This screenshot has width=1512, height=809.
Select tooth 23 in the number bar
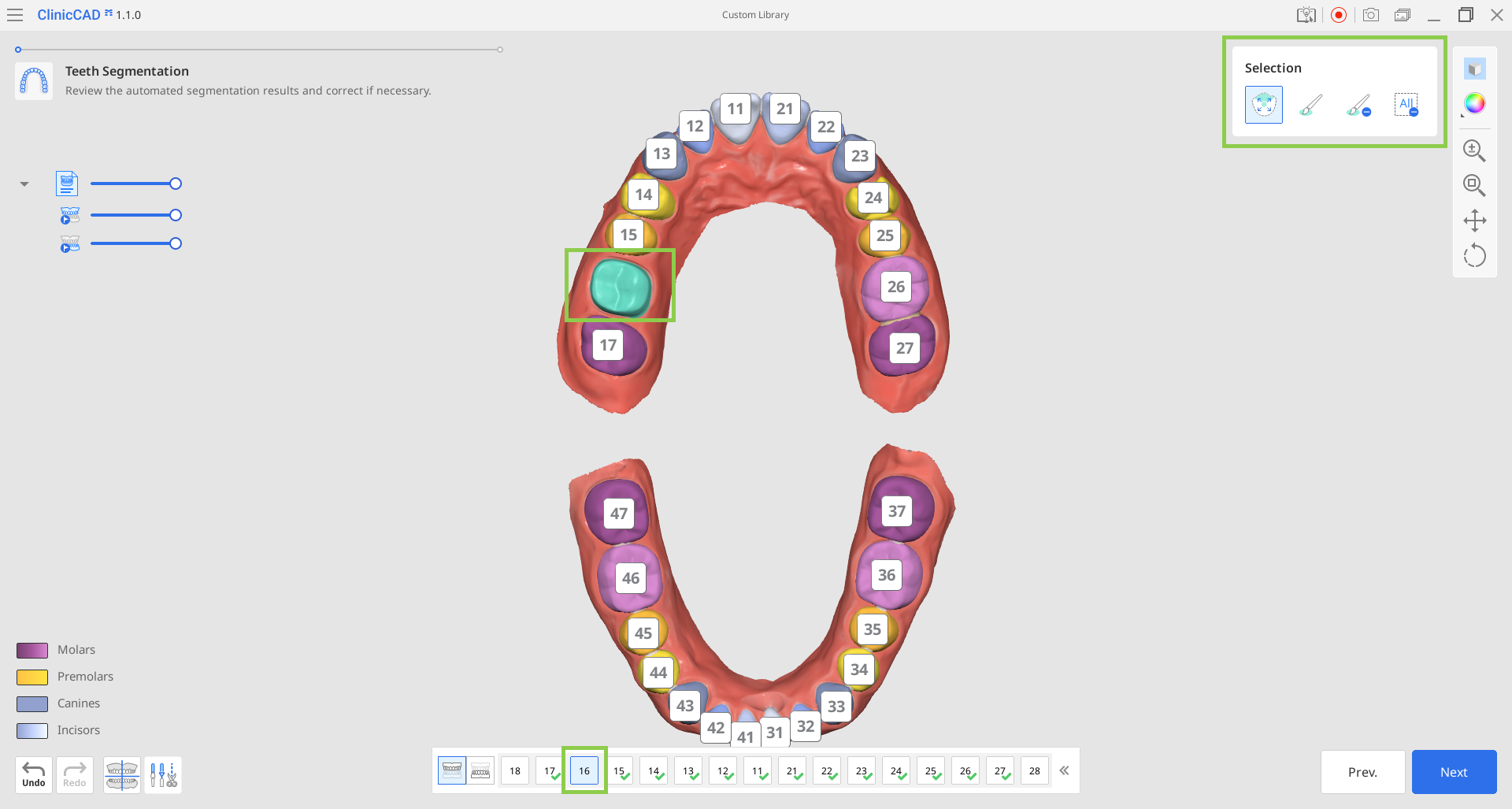pyautogui.click(x=862, y=770)
